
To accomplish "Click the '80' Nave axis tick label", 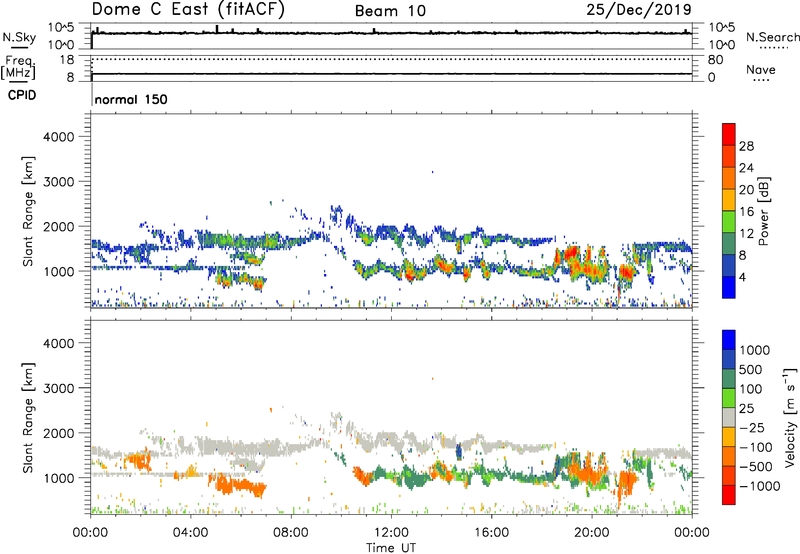I will click(715, 60).
